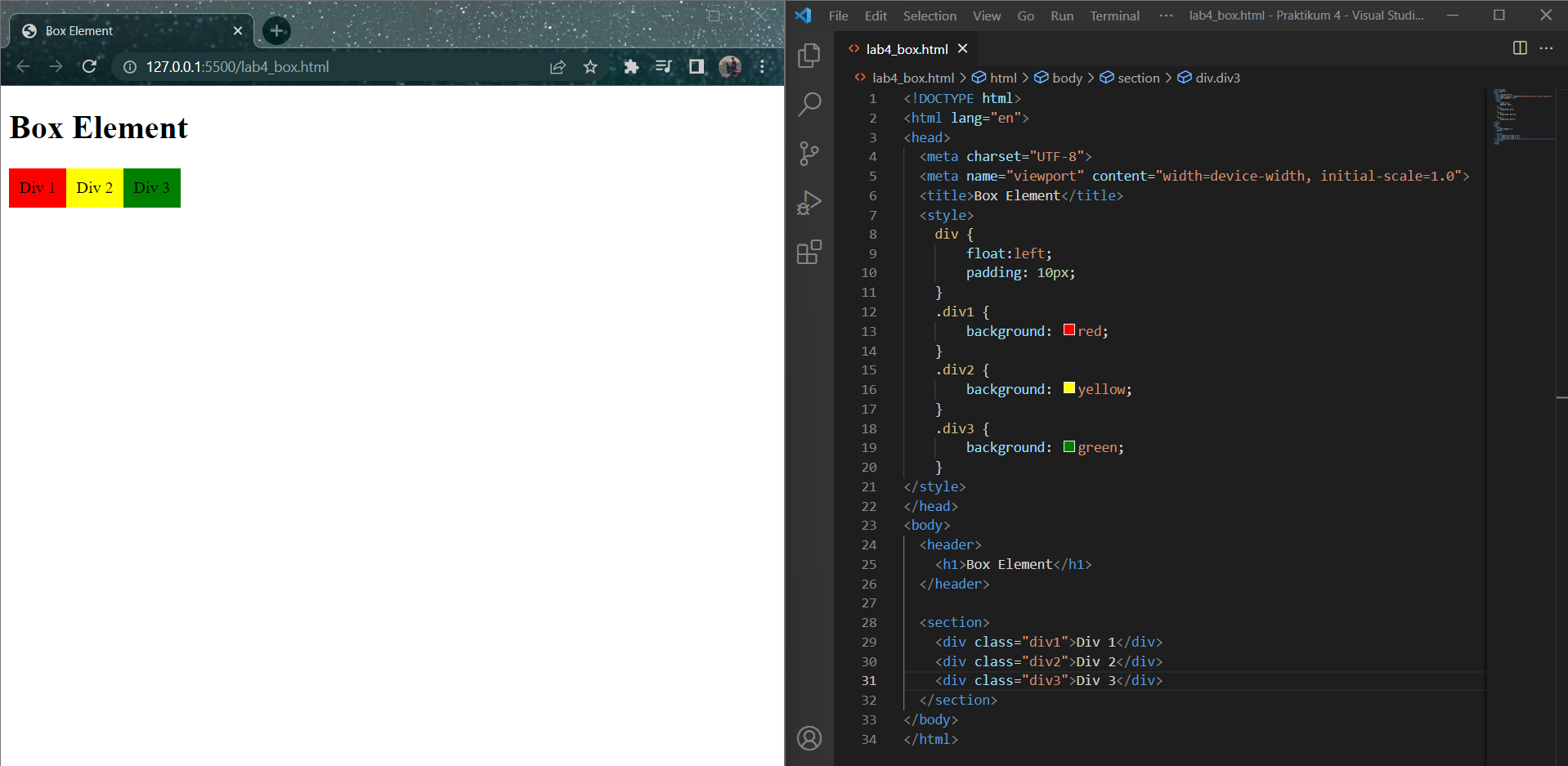Click the Accounts icon in the activity bar
Screen dimensions: 1568x766
coord(809,737)
